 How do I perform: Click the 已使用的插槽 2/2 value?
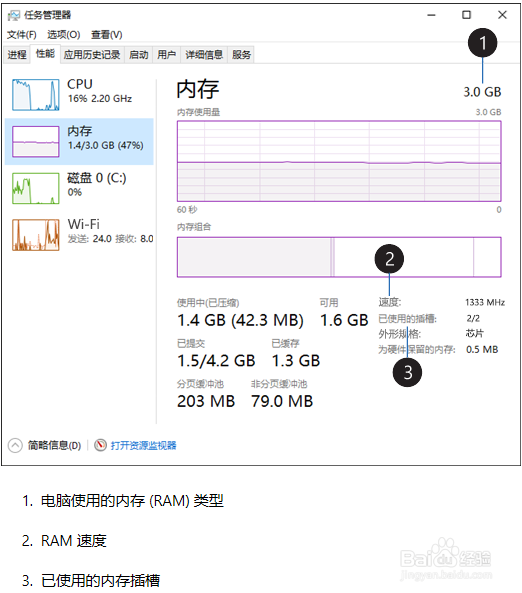click(473, 318)
